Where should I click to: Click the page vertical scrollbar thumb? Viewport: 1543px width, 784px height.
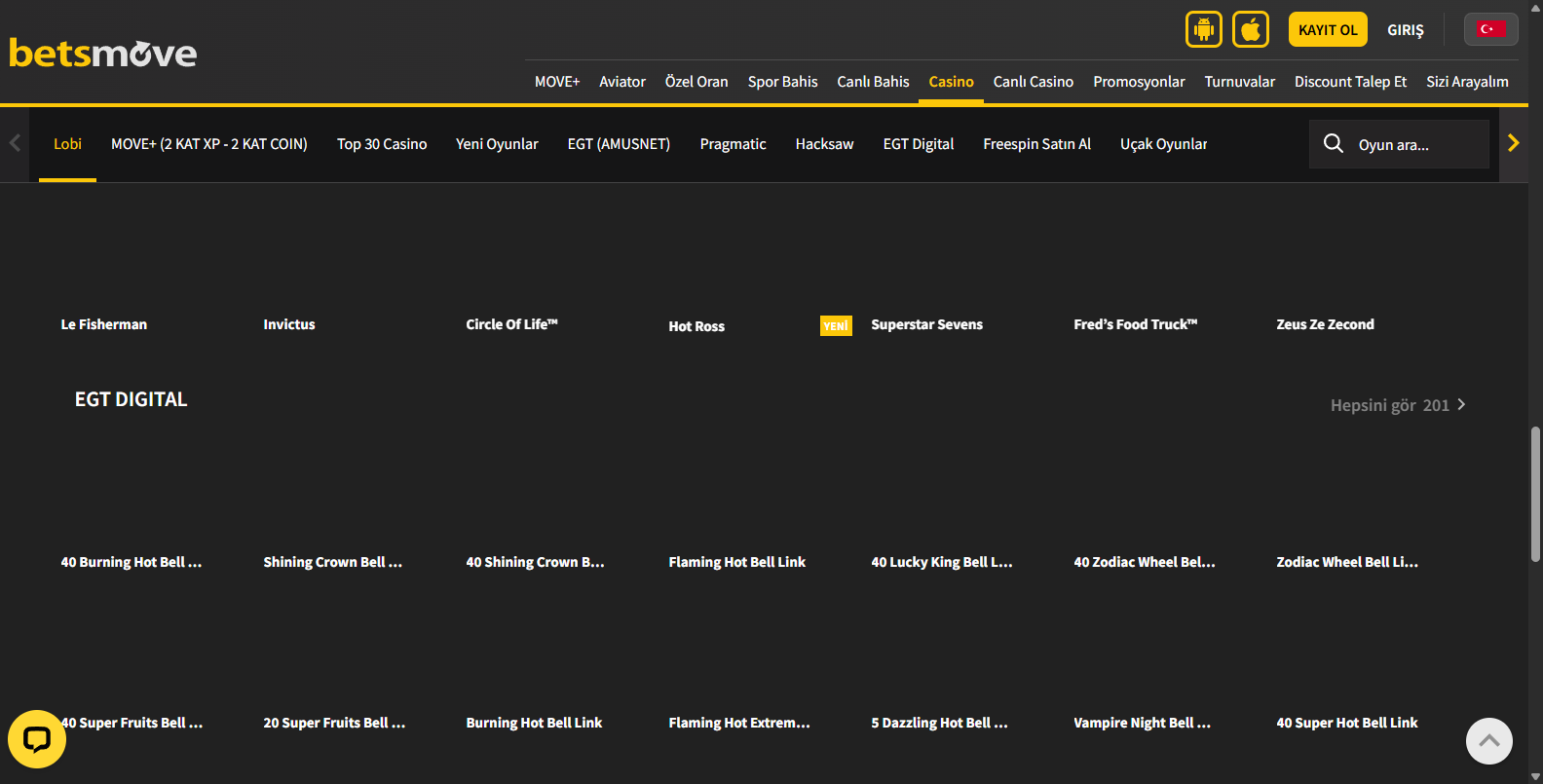pyautogui.click(x=1535, y=494)
